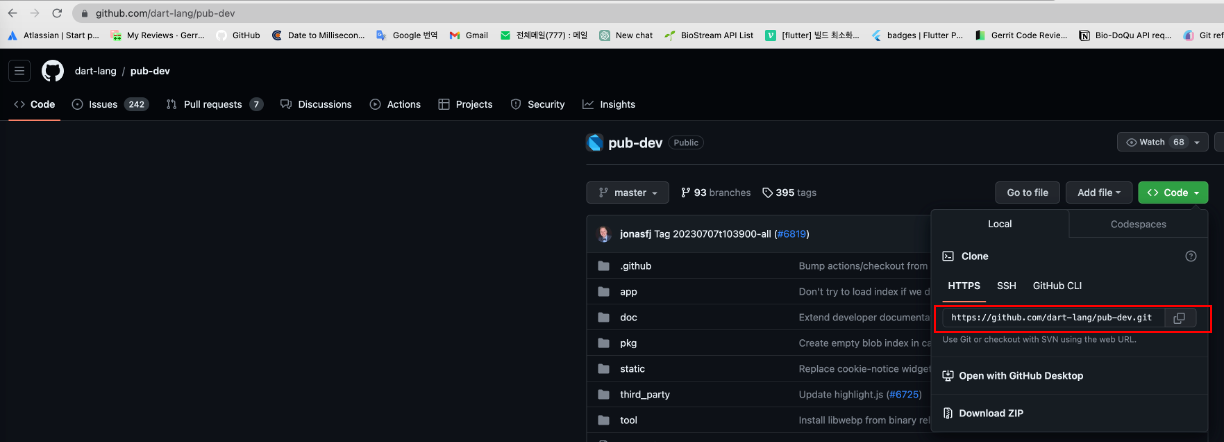
Task: Open the GitHub bookmark in bookmarks bar
Action: pos(238,35)
